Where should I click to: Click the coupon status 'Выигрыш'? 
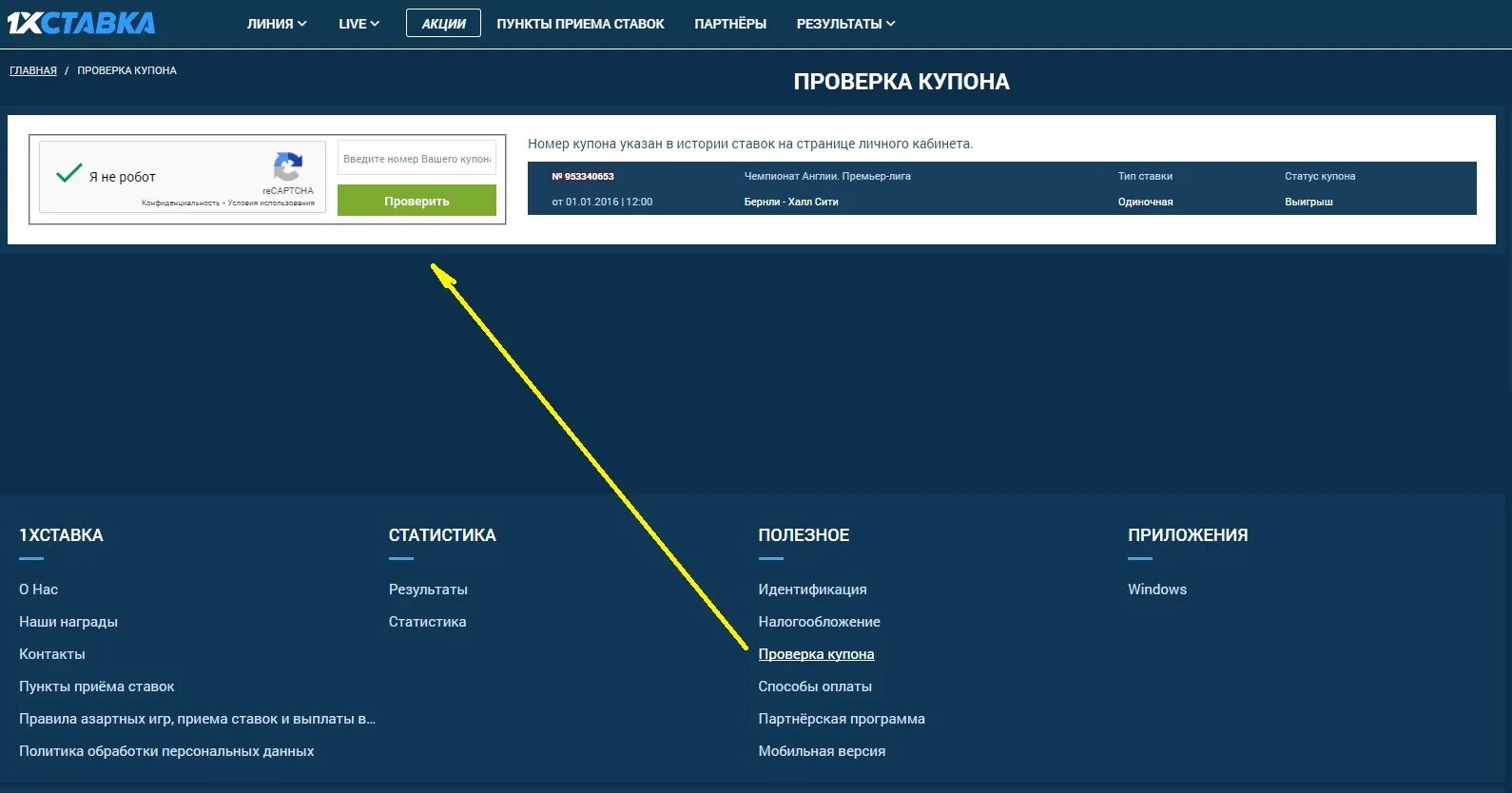(1308, 202)
